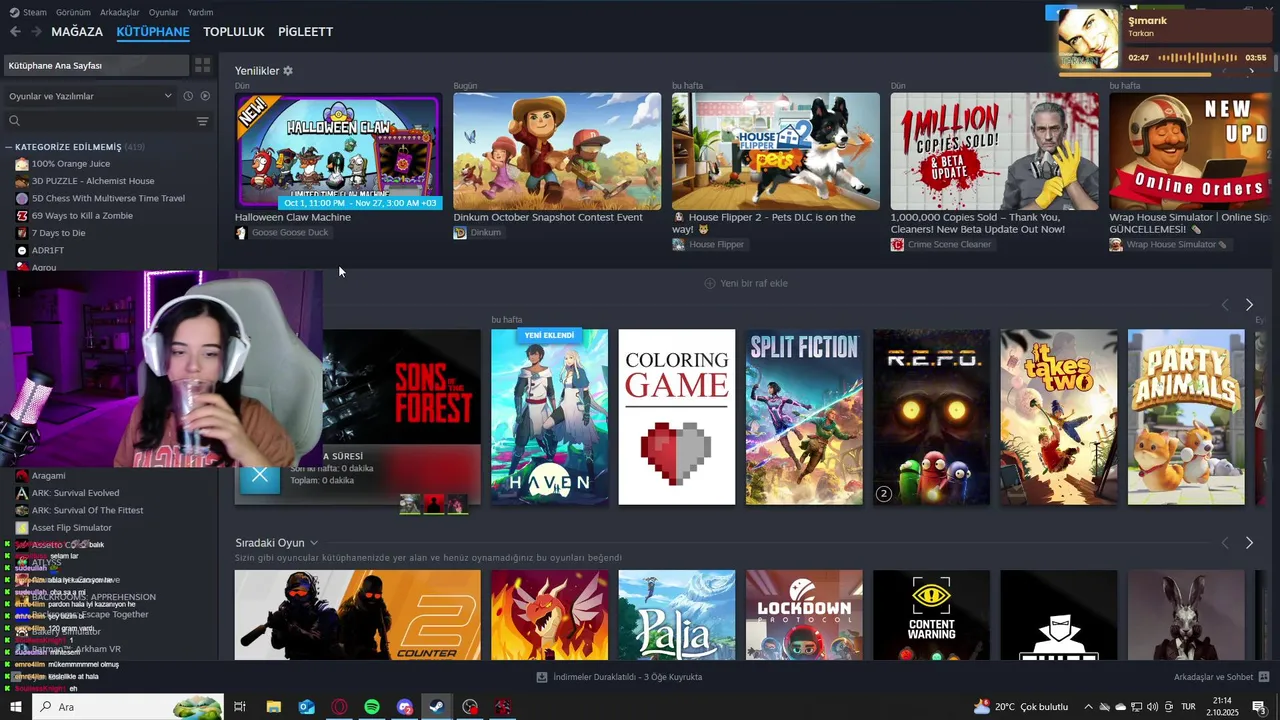Click Kütüphane Ana Sayfası button
The height and width of the screenshot is (720, 1280).
(x=96, y=65)
